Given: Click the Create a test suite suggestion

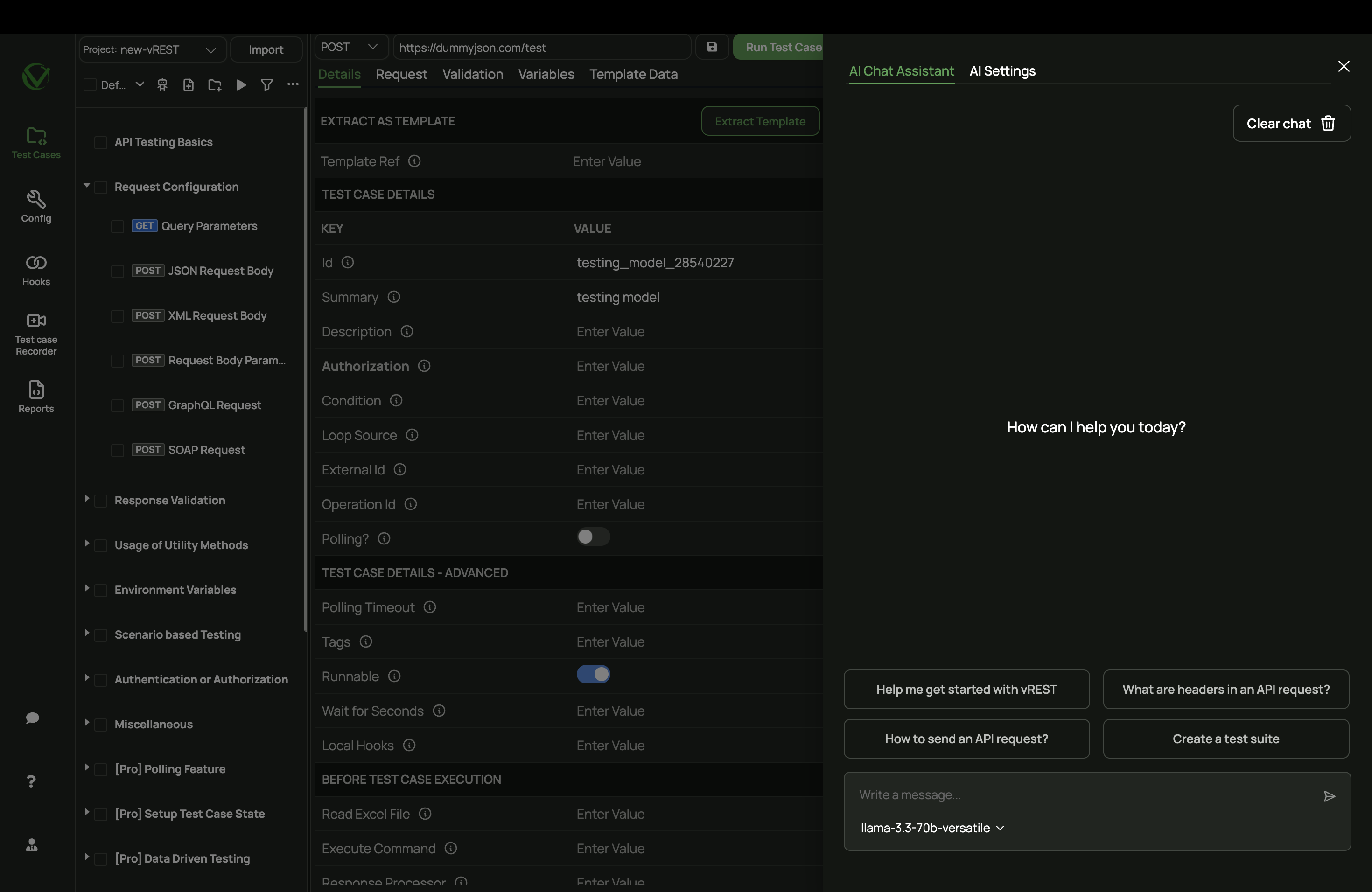Looking at the screenshot, I should point(1225,739).
